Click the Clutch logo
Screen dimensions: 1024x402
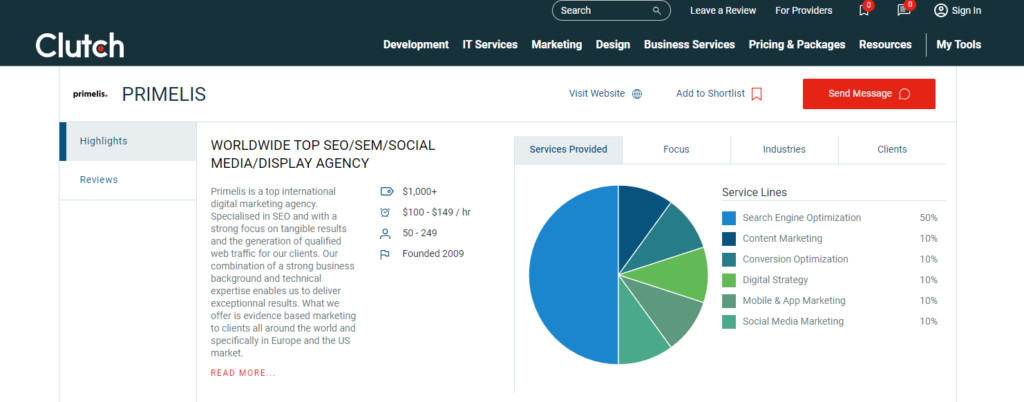(80, 45)
